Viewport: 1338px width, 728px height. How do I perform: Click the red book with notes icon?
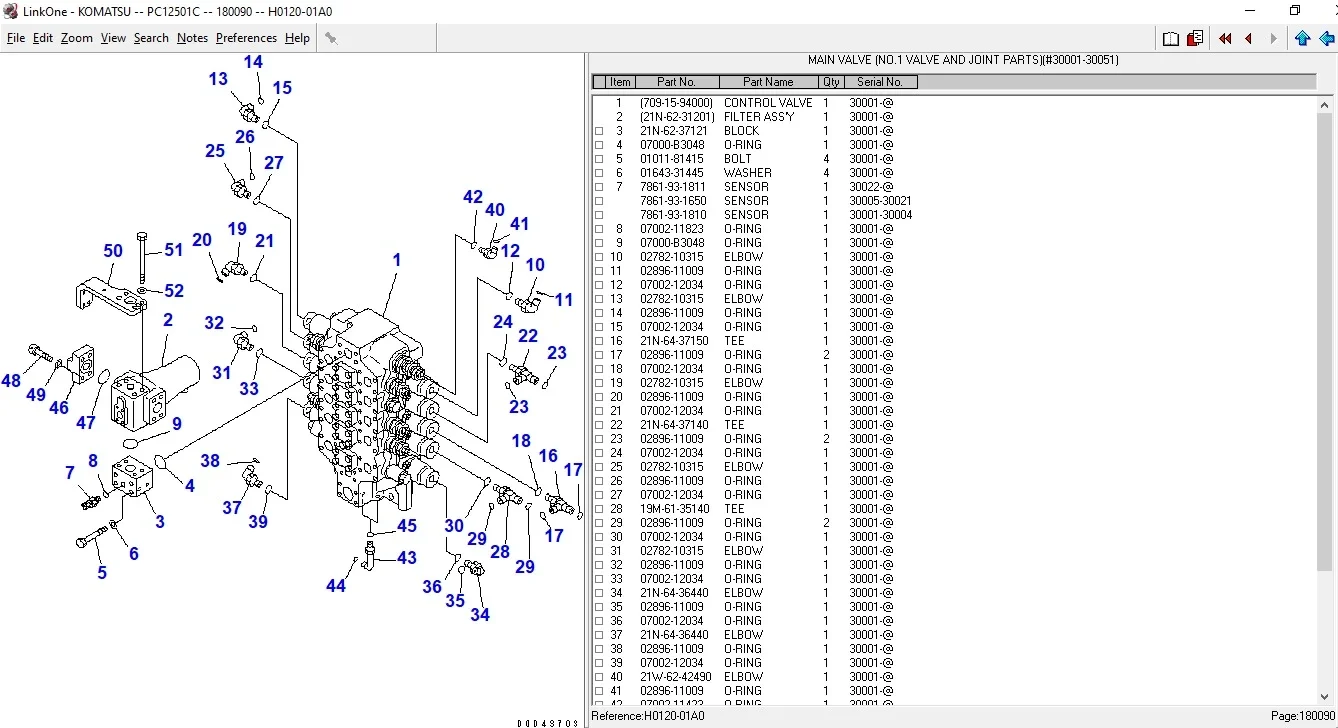point(1195,39)
